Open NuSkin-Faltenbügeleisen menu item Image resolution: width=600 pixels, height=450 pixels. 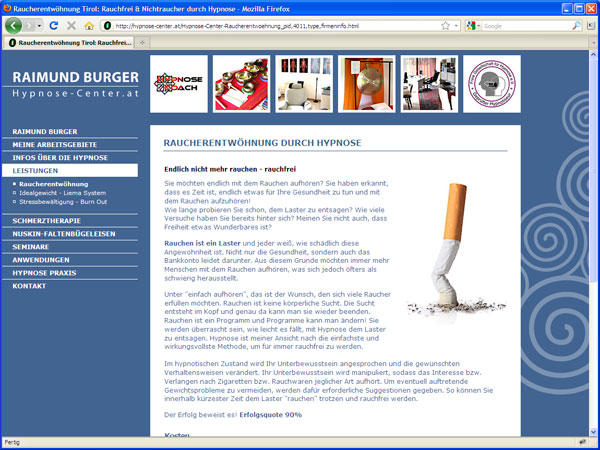(x=64, y=234)
